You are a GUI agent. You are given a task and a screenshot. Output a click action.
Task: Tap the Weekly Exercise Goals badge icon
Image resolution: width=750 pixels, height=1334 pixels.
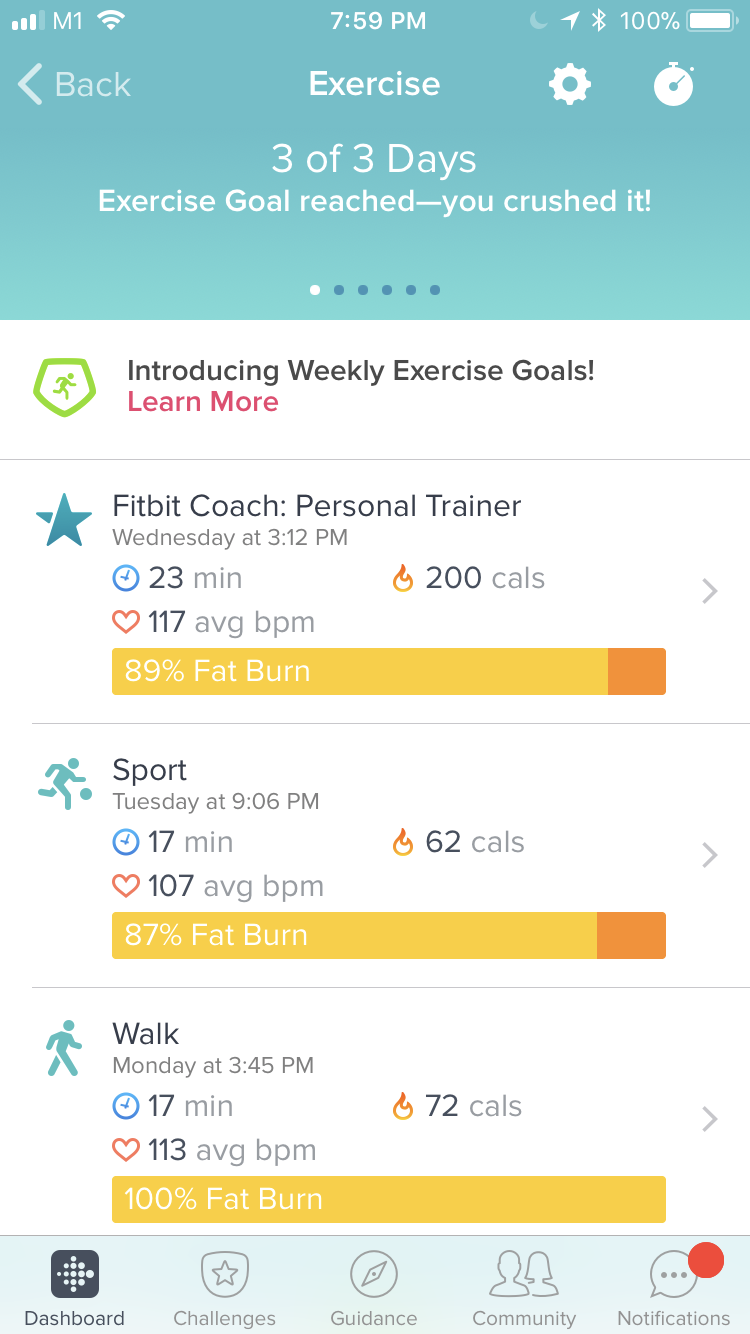click(x=65, y=386)
